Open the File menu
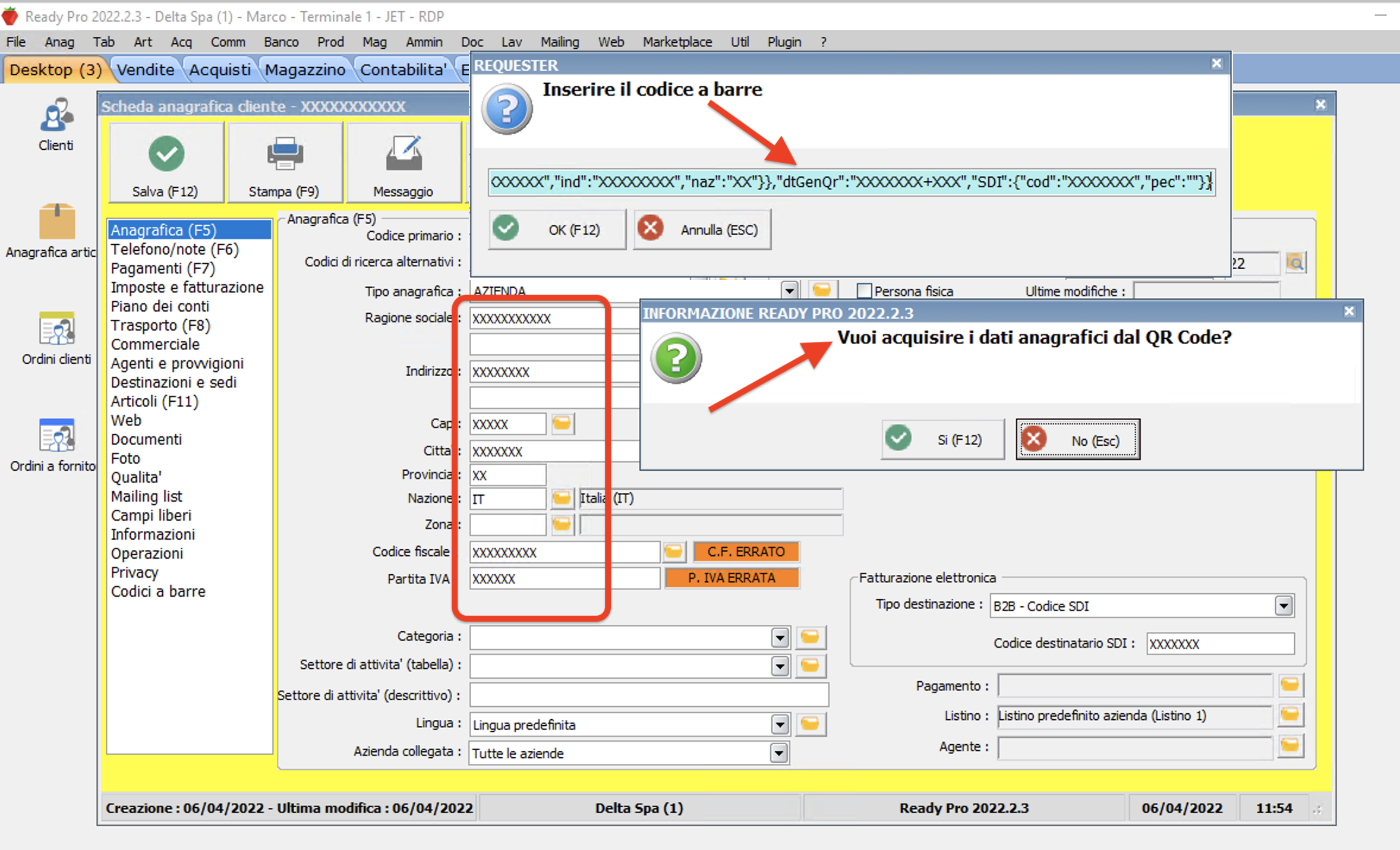The width and height of the screenshot is (1400, 850). click(x=16, y=42)
